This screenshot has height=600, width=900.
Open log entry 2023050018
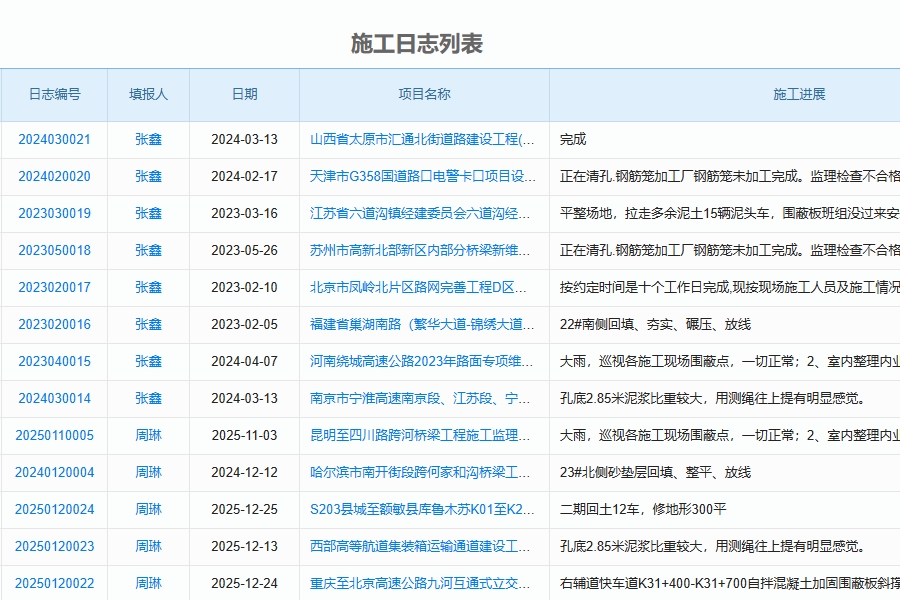(x=51, y=250)
